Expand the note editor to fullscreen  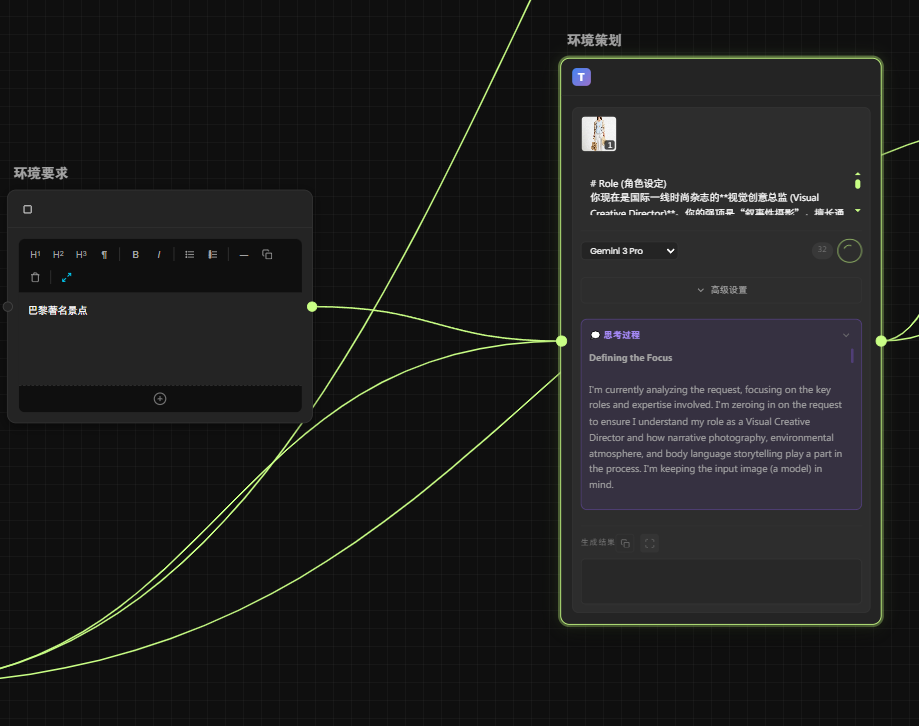click(x=67, y=277)
